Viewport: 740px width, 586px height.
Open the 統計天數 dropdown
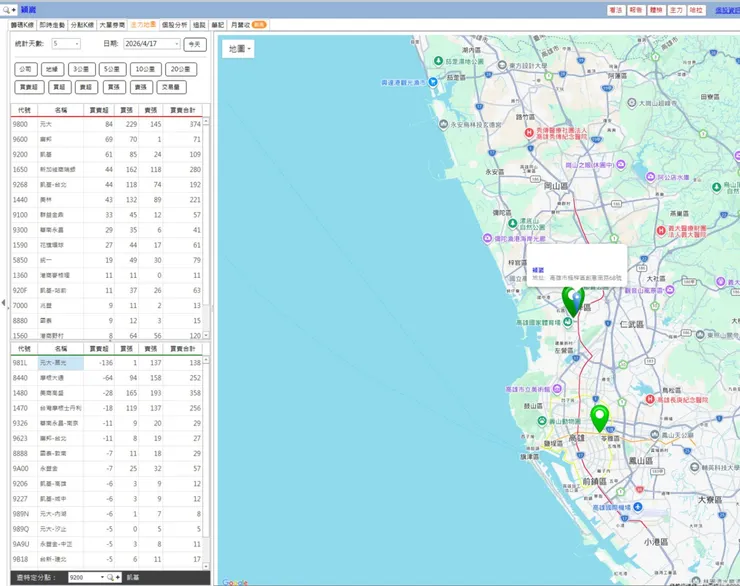coord(66,44)
